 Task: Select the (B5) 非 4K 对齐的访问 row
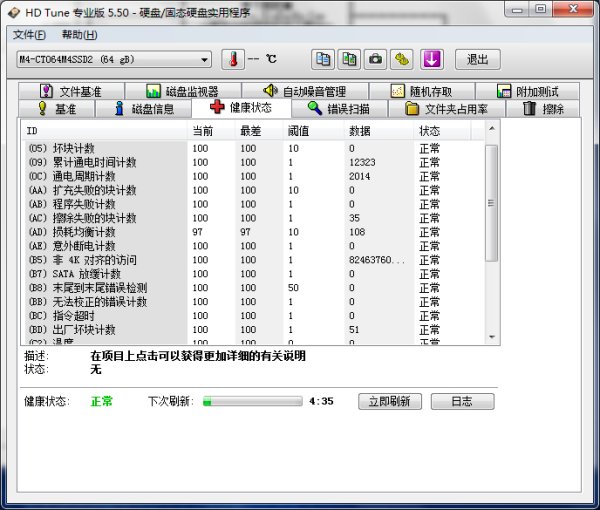(x=255, y=260)
